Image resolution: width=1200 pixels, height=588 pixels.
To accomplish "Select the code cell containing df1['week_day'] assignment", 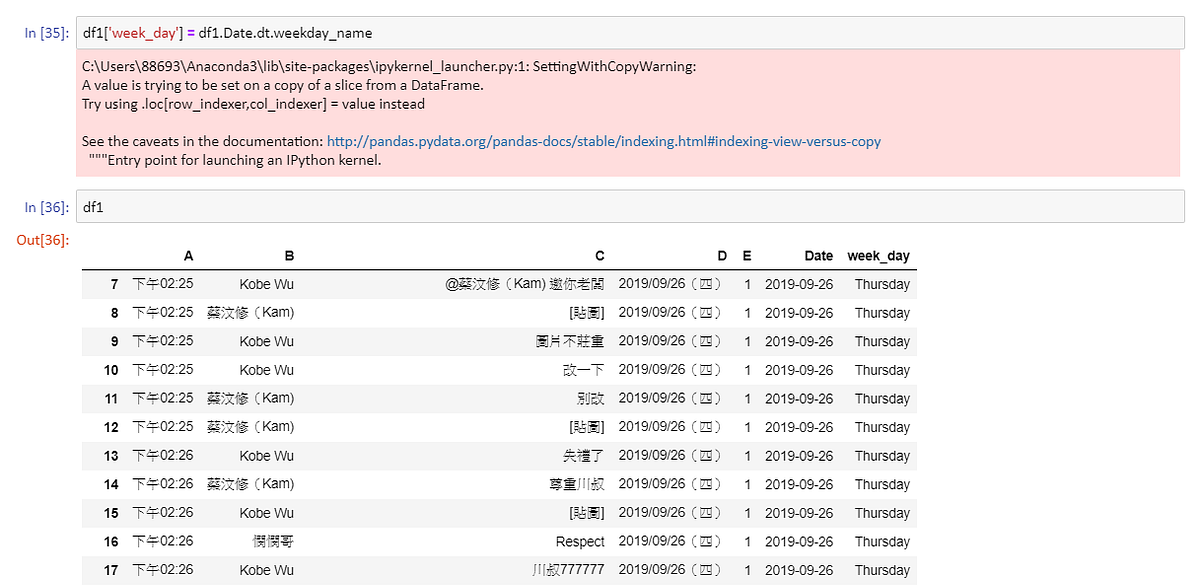I will tap(400, 33).
